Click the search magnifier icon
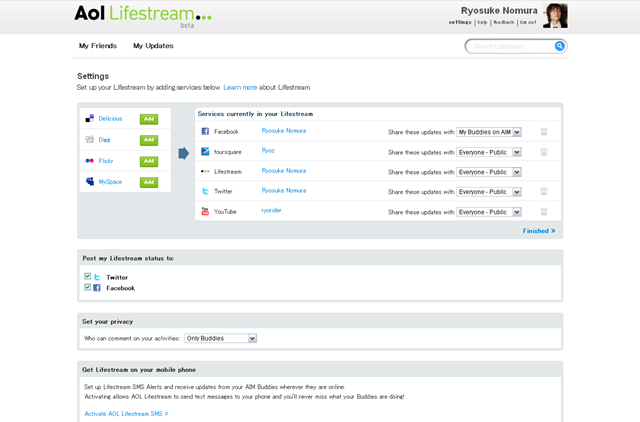The image size is (640, 422). 560,46
